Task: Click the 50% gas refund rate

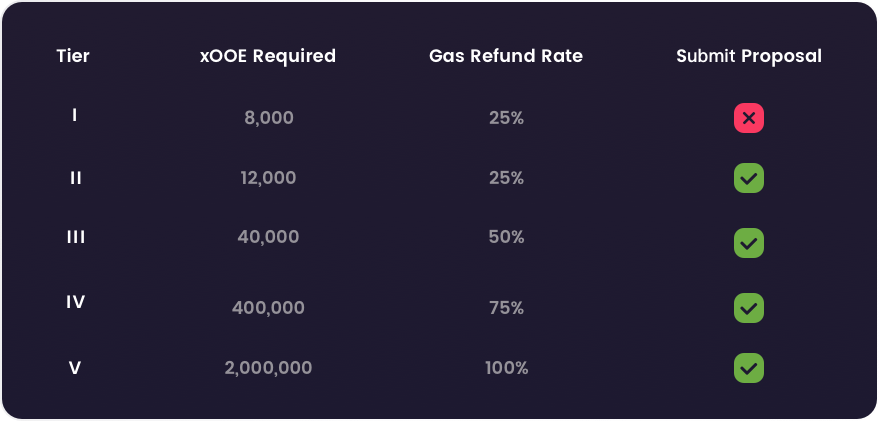Action: pos(506,237)
